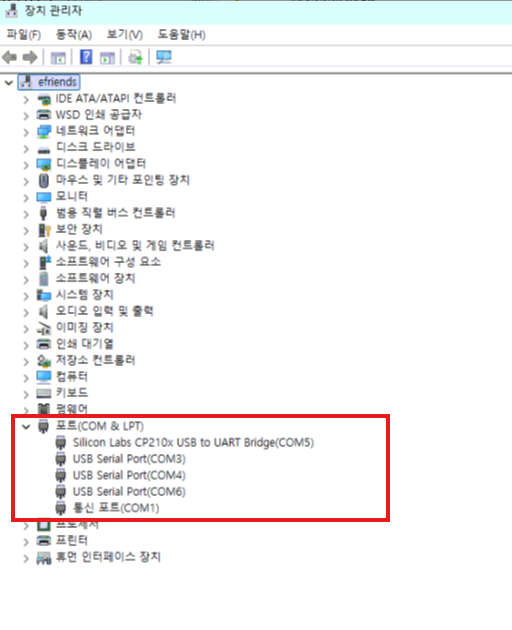
Task: Click the Forward arrow toolbar icon
Action: [x=30, y=57]
